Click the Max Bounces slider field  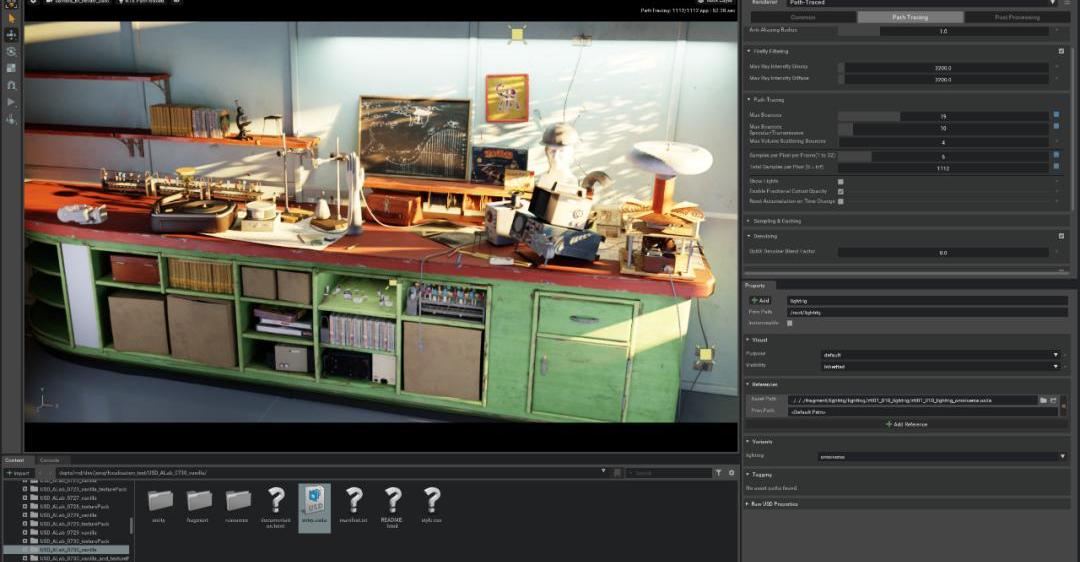click(x=942, y=116)
